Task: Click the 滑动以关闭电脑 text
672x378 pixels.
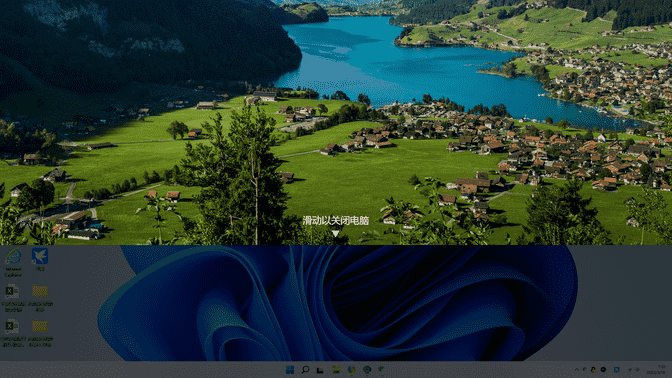Action: 336,221
